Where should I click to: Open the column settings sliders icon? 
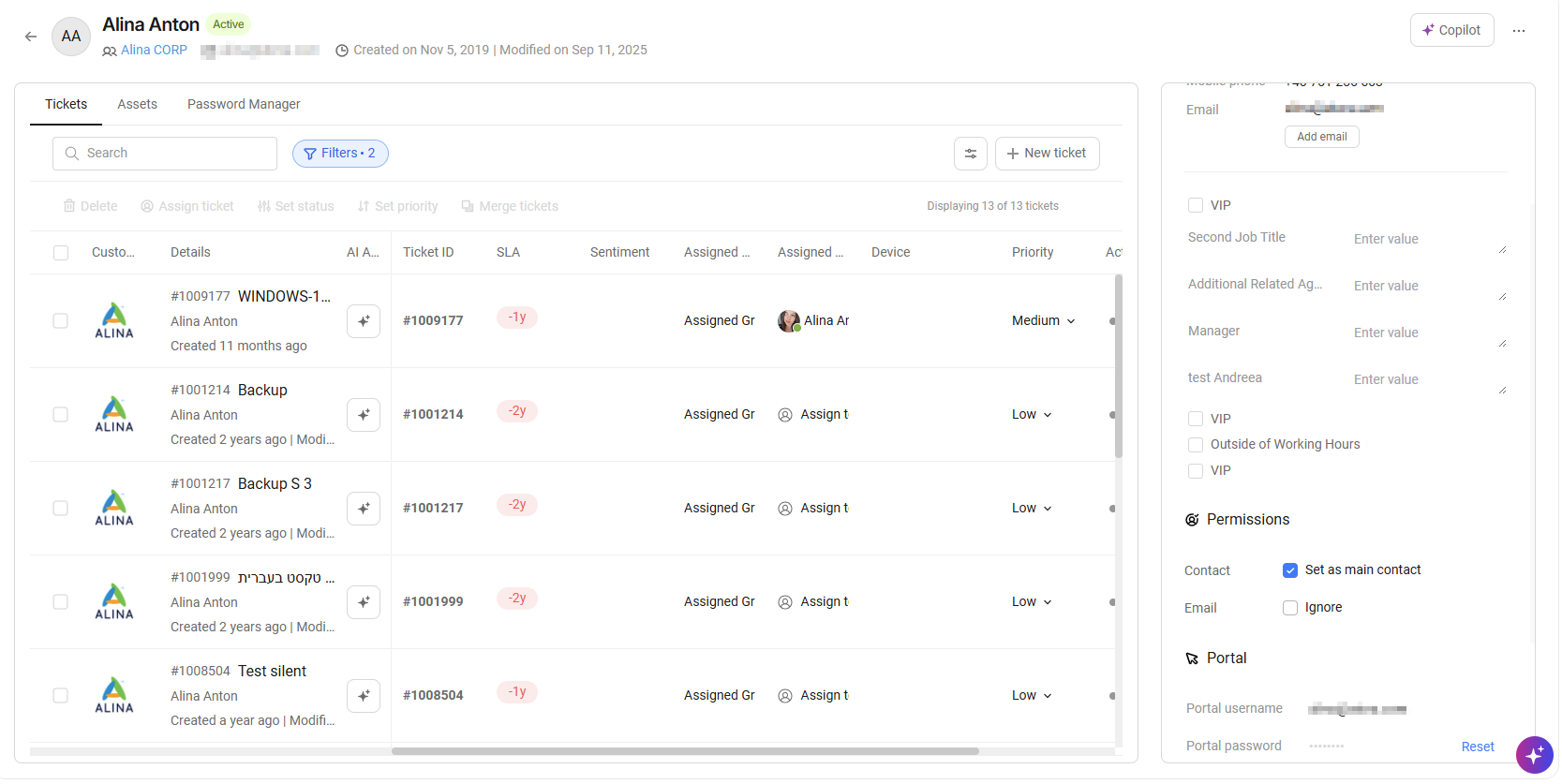point(970,154)
